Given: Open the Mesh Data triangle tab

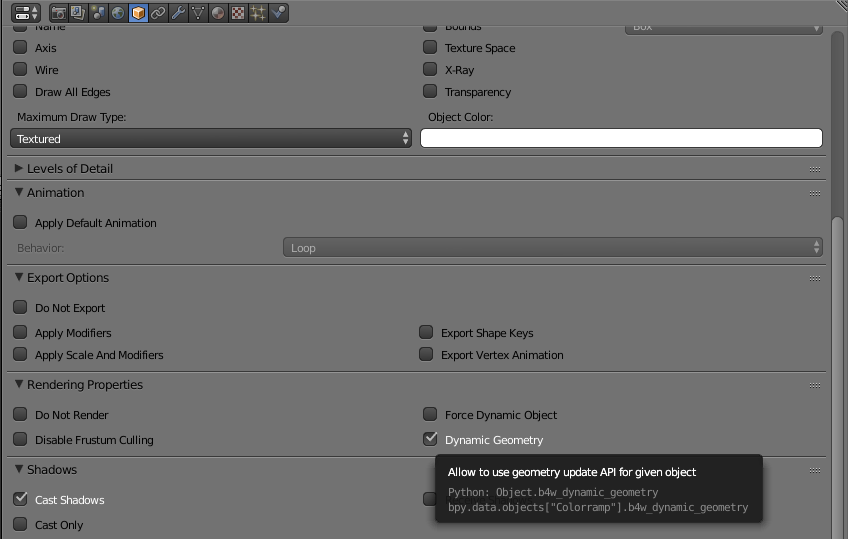Looking at the screenshot, I should coord(198,13).
